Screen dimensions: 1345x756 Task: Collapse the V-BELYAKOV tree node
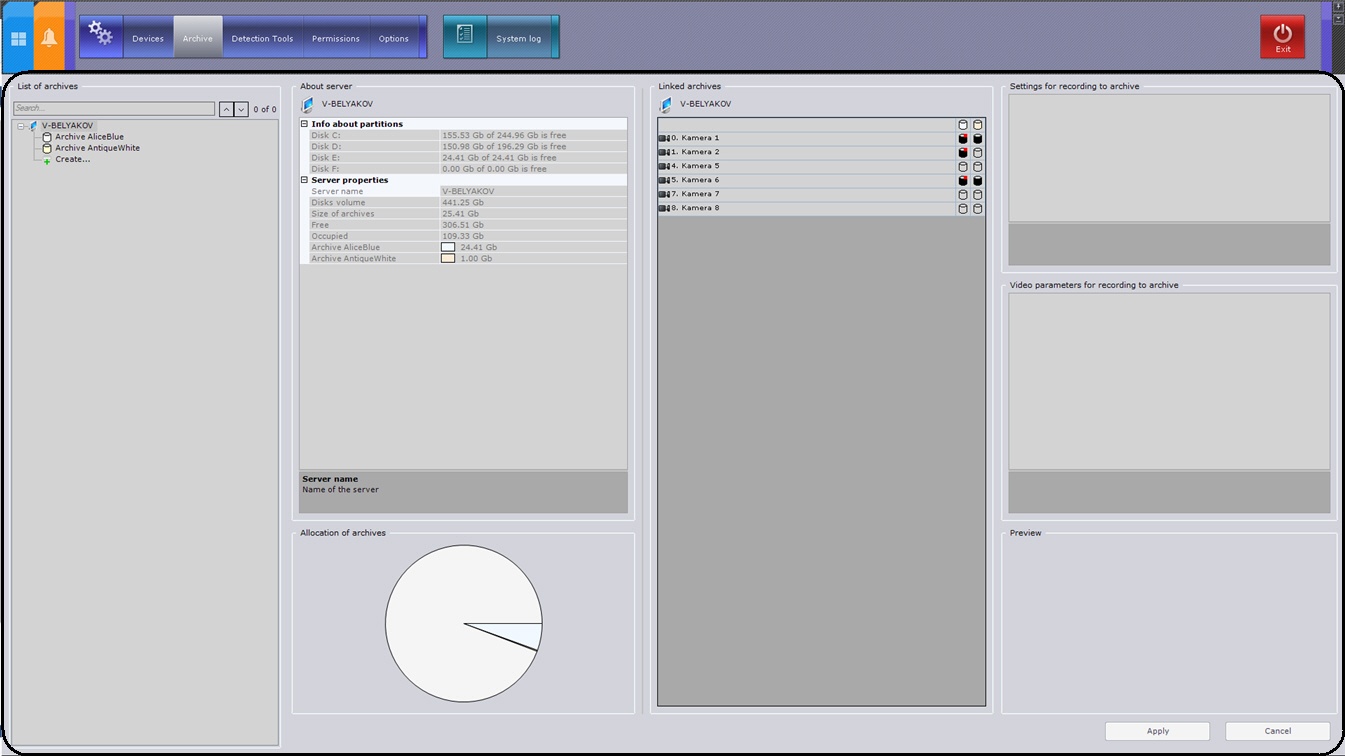(x=21, y=126)
